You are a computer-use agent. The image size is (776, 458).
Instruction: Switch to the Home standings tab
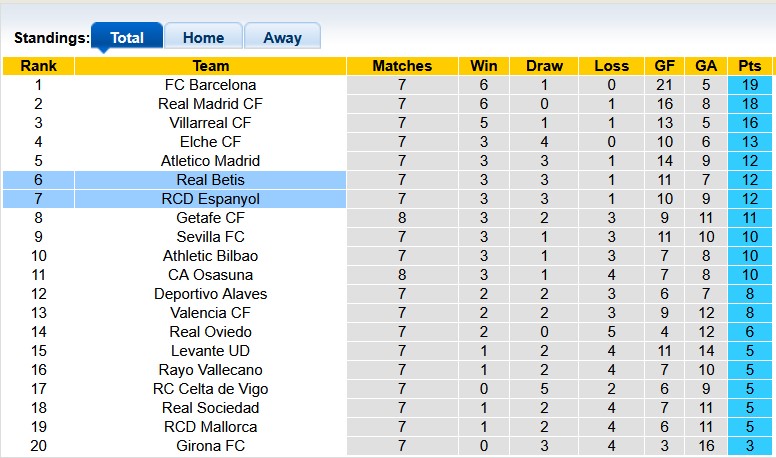[x=203, y=38]
